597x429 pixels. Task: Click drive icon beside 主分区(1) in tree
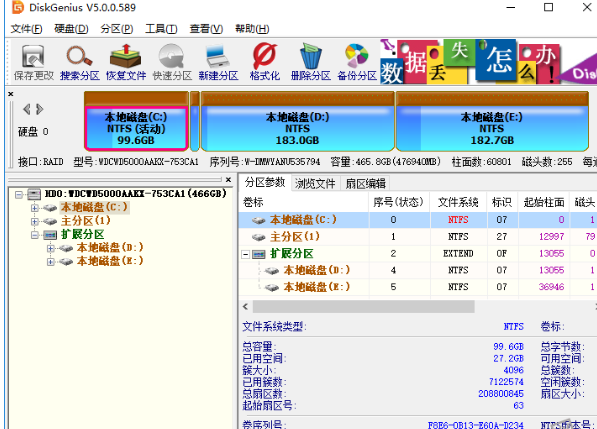tap(49, 221)
